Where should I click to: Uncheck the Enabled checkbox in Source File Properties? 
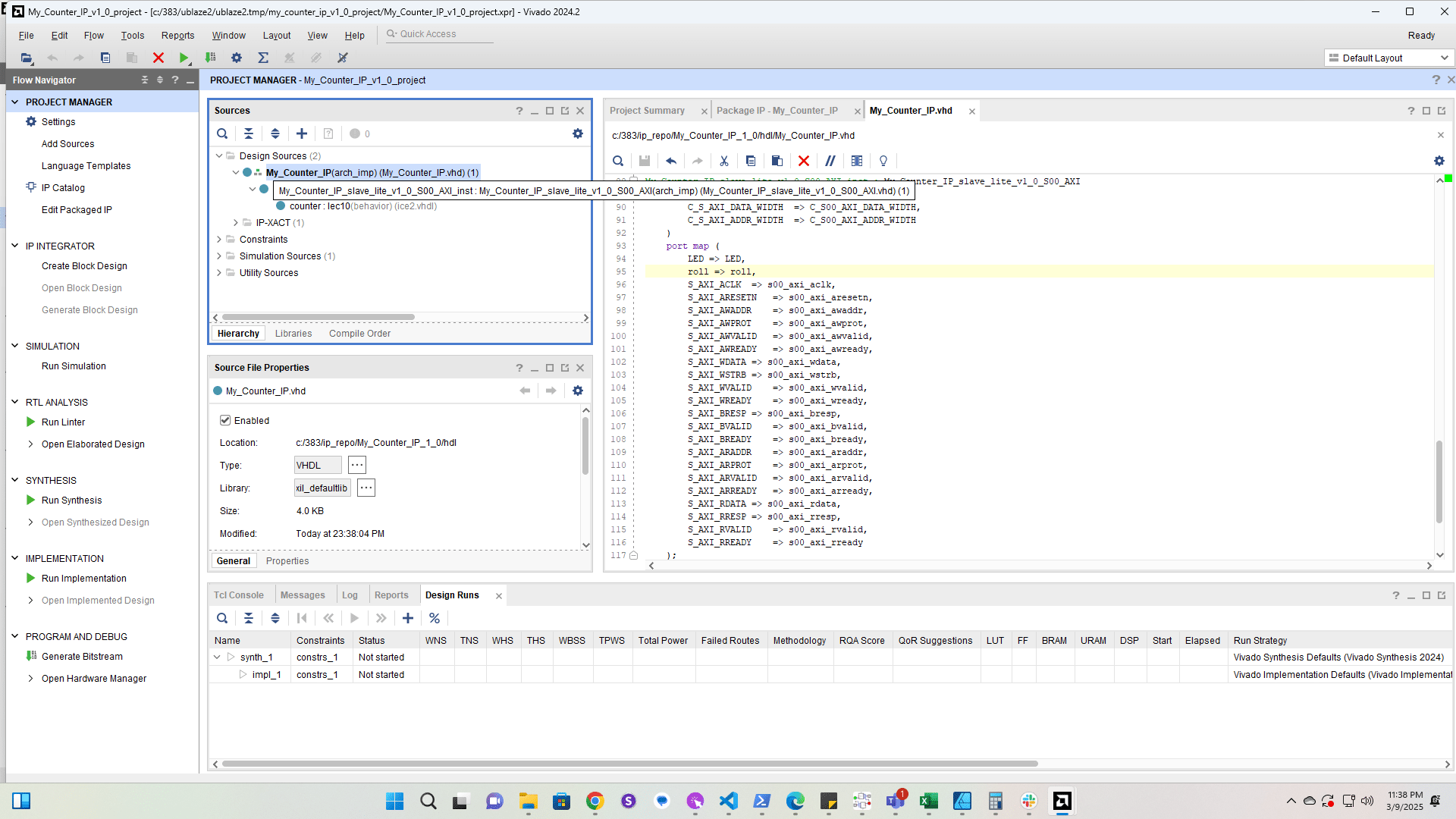coord(225,420)
